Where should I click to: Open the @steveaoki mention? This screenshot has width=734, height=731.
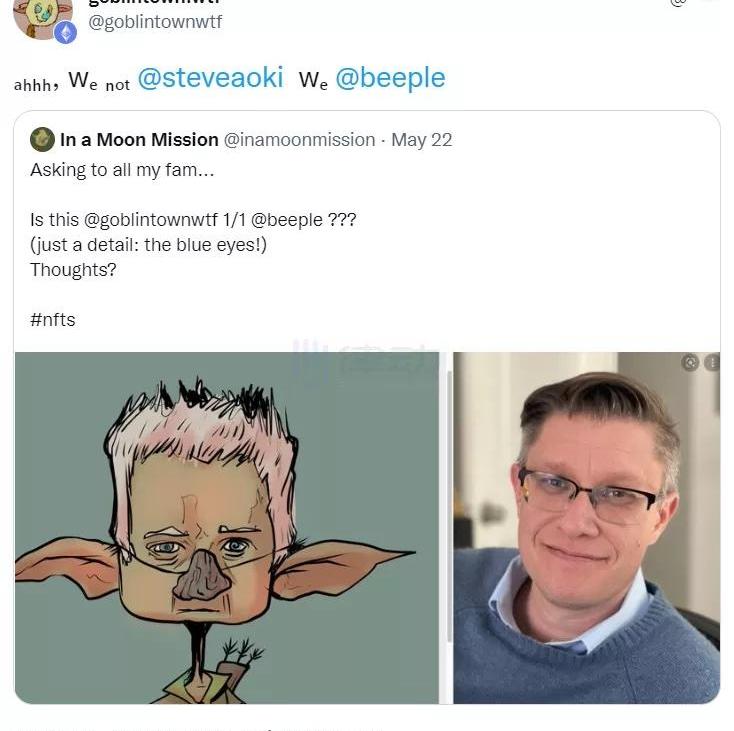(211, 77)
